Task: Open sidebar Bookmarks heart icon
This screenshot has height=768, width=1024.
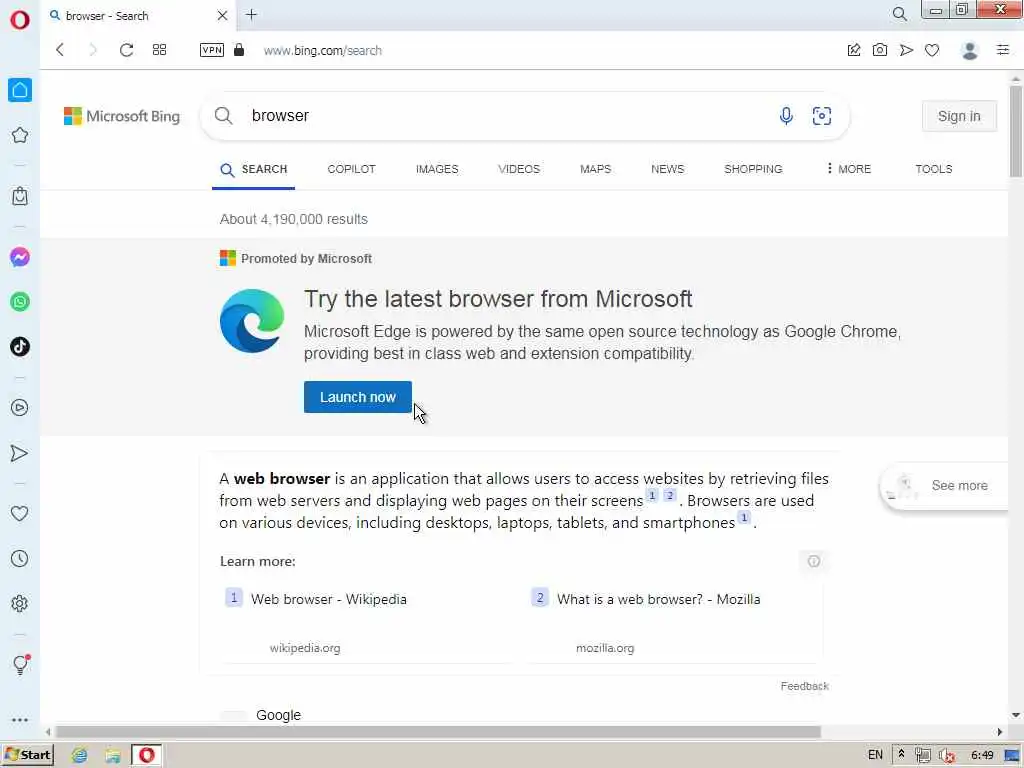Action: 20,513
